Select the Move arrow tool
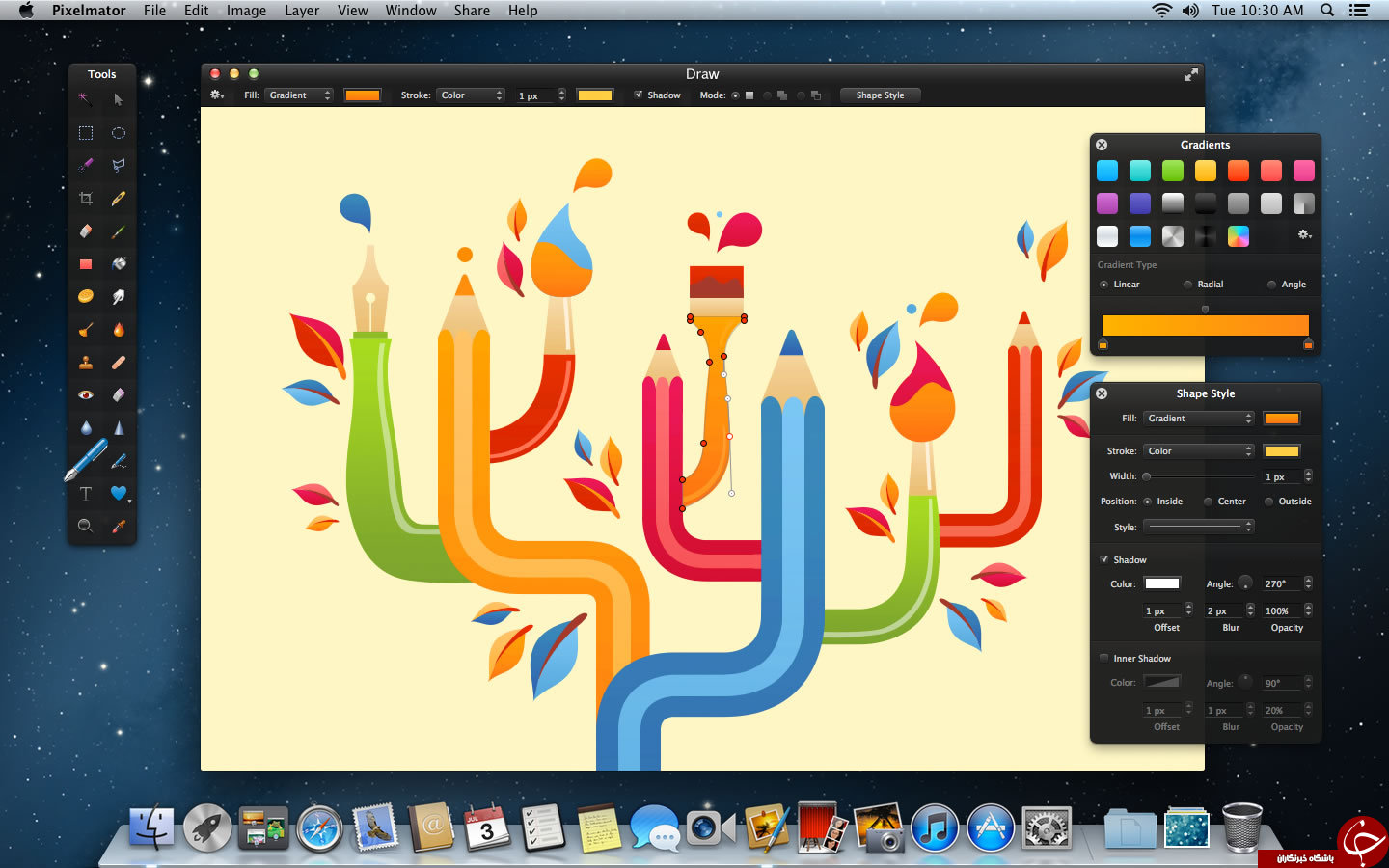Viewport: 1389px width, 868px height. [x=118, y=98]
